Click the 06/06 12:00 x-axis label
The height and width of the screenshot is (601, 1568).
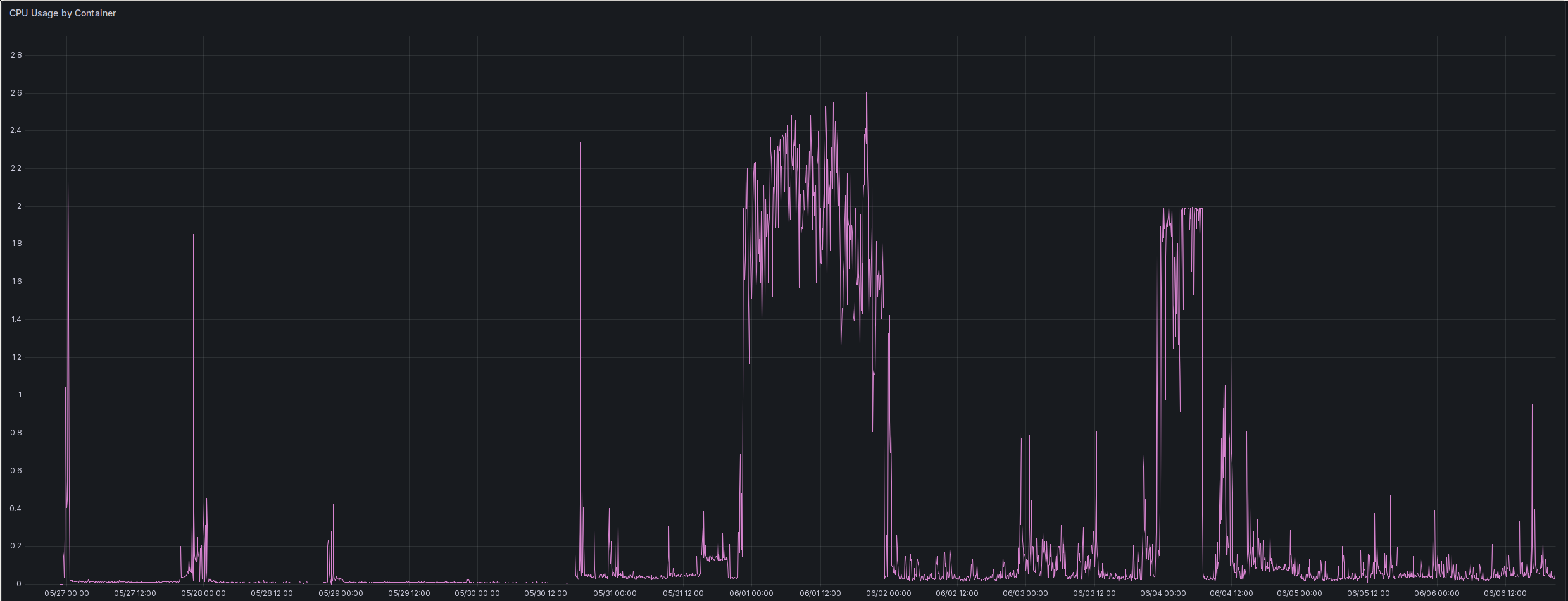[1505, 593]
